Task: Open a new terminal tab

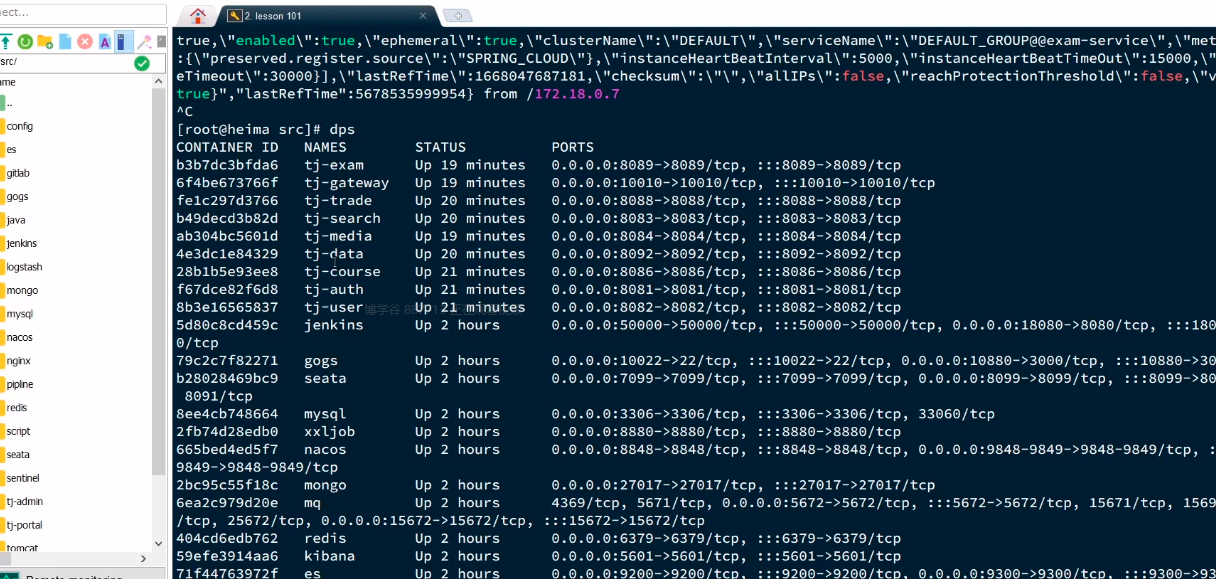Action: pyautogui.click(x=457, y=16)
